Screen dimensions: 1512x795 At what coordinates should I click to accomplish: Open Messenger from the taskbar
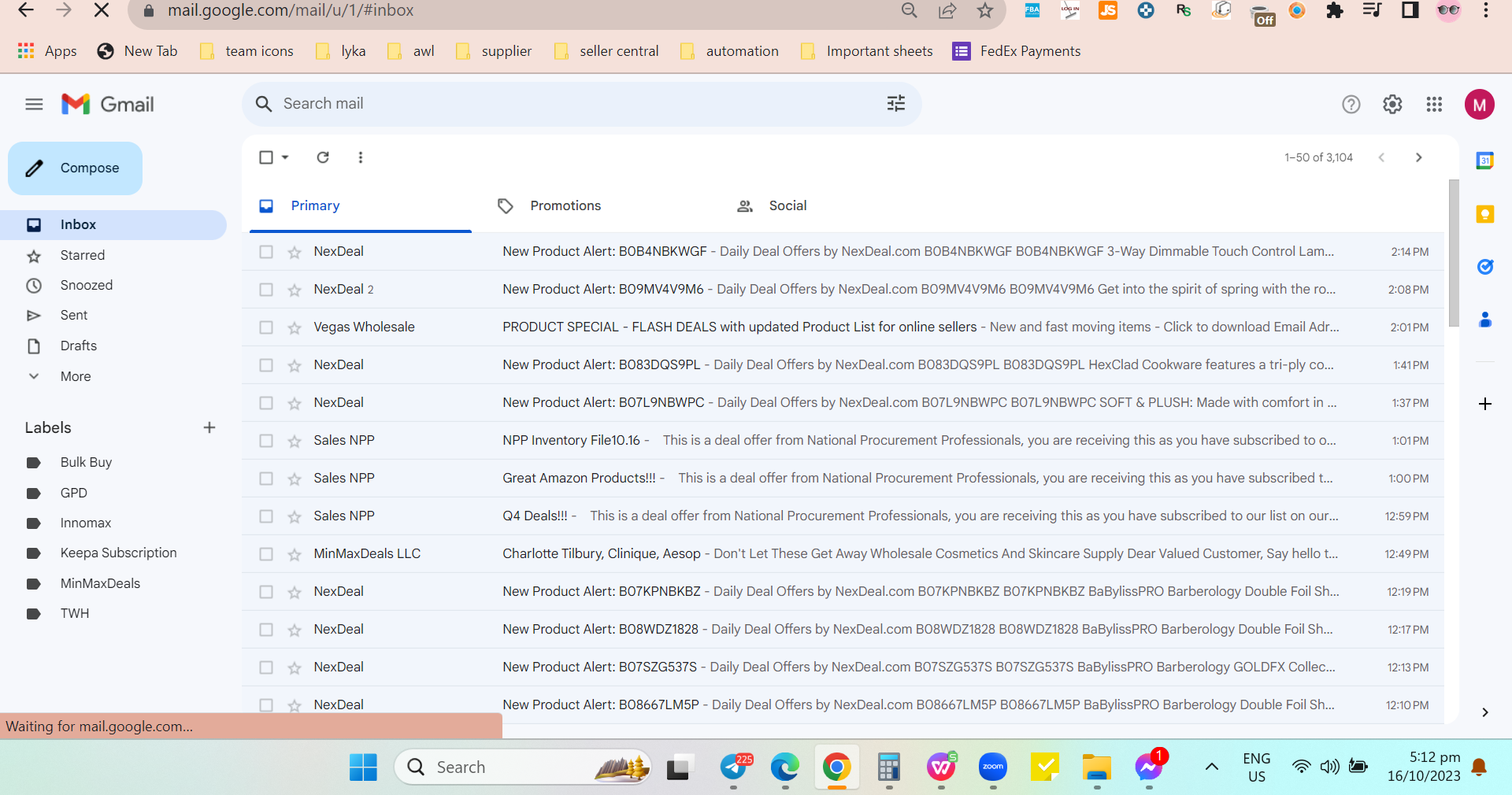[x=1148, y=767]
